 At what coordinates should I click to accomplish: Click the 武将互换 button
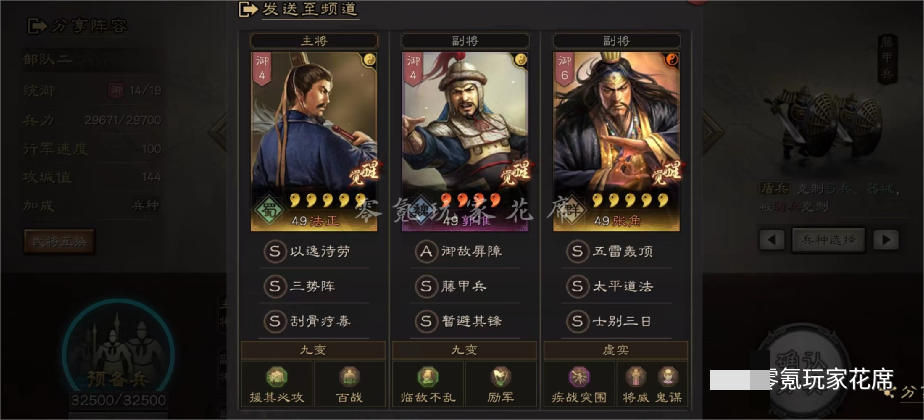[x=59, y=242]
